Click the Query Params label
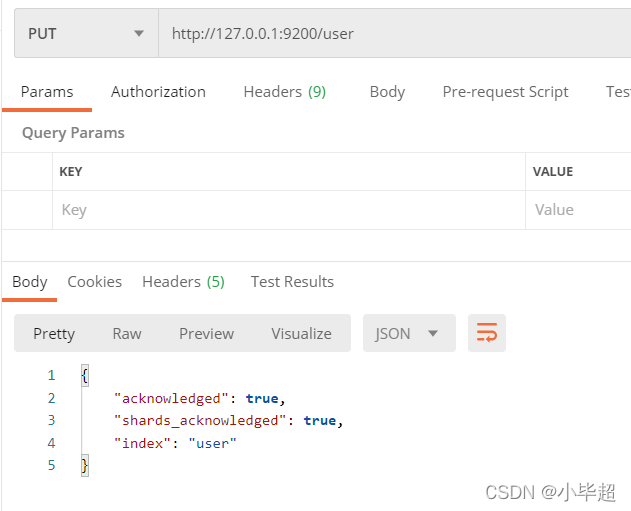This screenshot has height=511, width=631. [x=73, y=133]
